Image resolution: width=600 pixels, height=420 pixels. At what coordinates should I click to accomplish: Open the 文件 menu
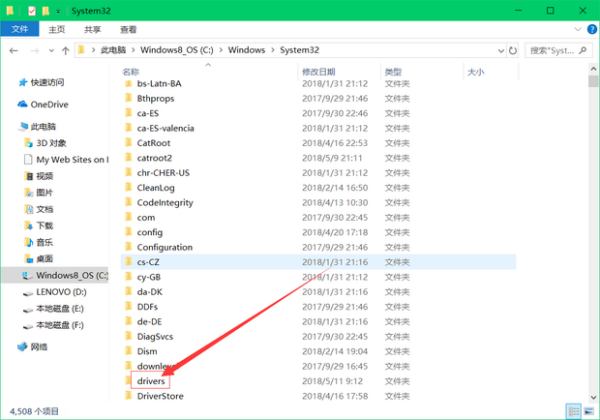point(19,30)
